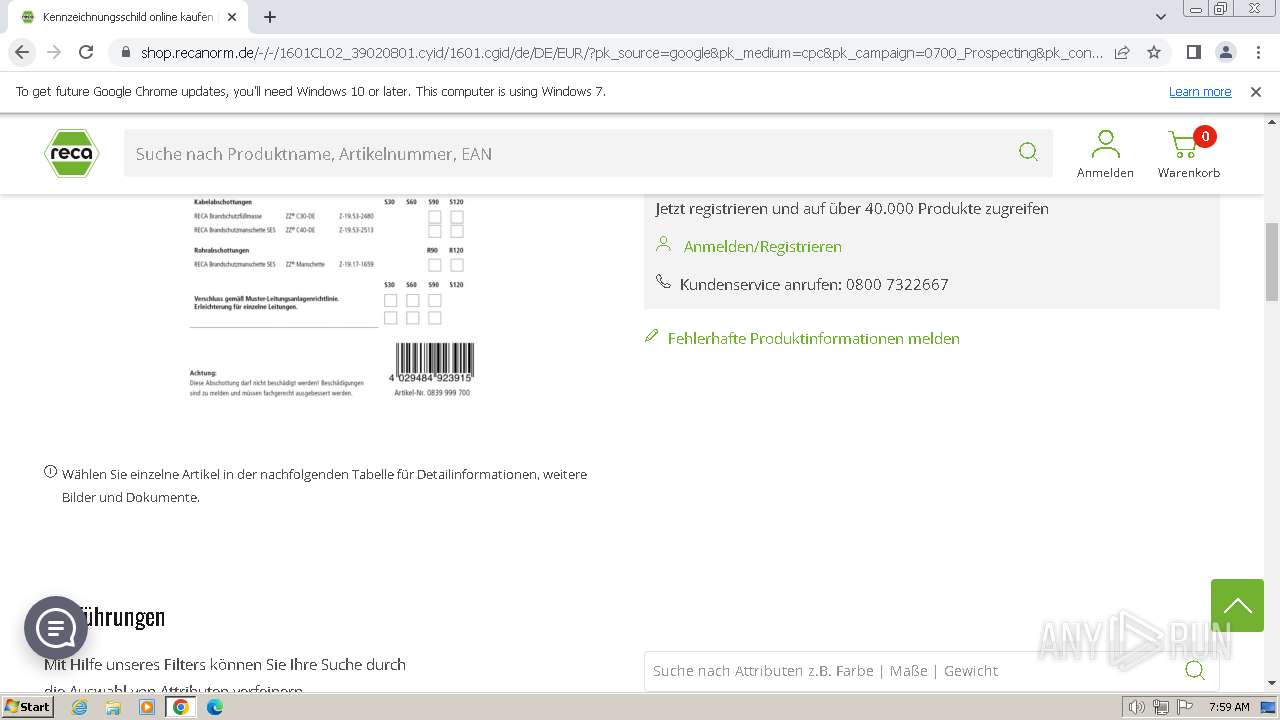Image resolution: width=1280 pixels, height=720 pixels.
Task: Click the info icon next to Wählen Sie
Action: [x=50, y=472]
